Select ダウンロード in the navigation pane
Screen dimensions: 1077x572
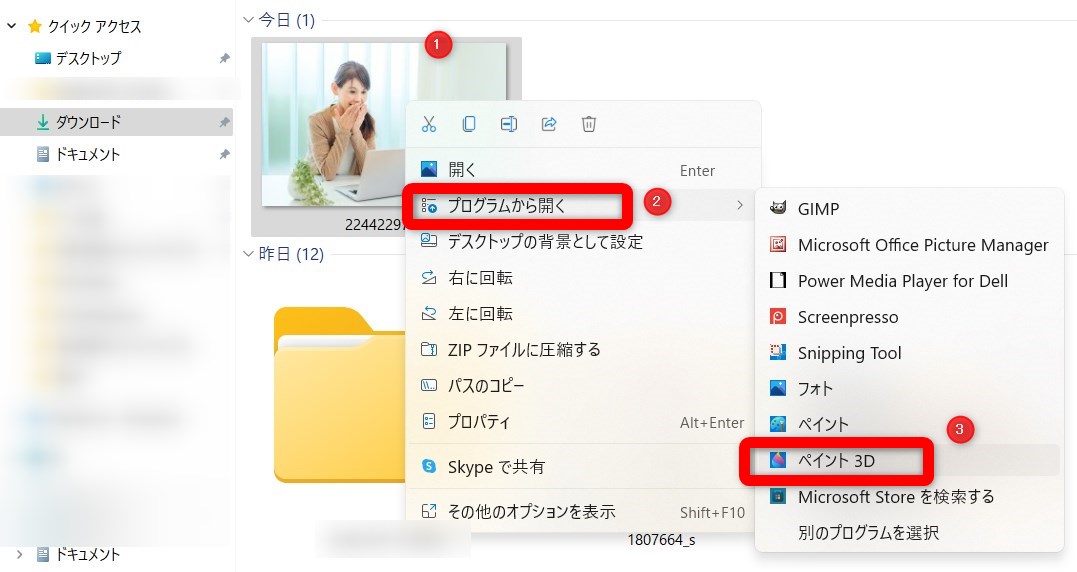88,122
